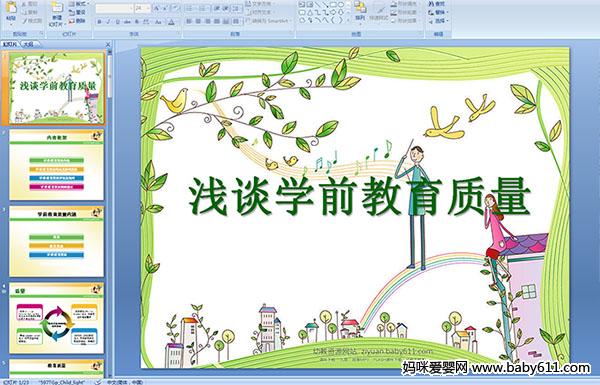This screenshot has height=385, width=600.
Task: Open Shape Effects options
Action: (406, 20)
